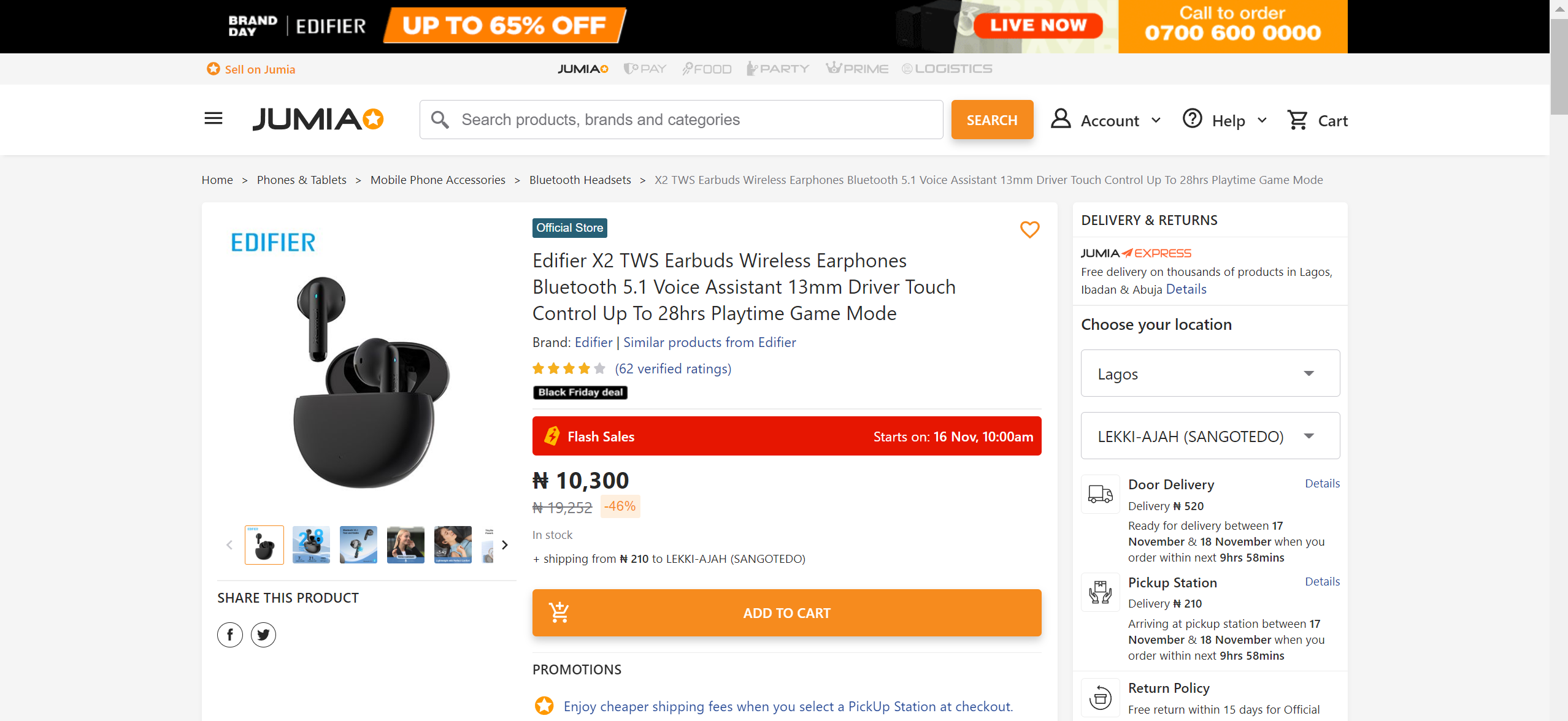Click the Sell on Jumia star icon
This screenshot has width=1568, height=721.
tap(213, 69)
